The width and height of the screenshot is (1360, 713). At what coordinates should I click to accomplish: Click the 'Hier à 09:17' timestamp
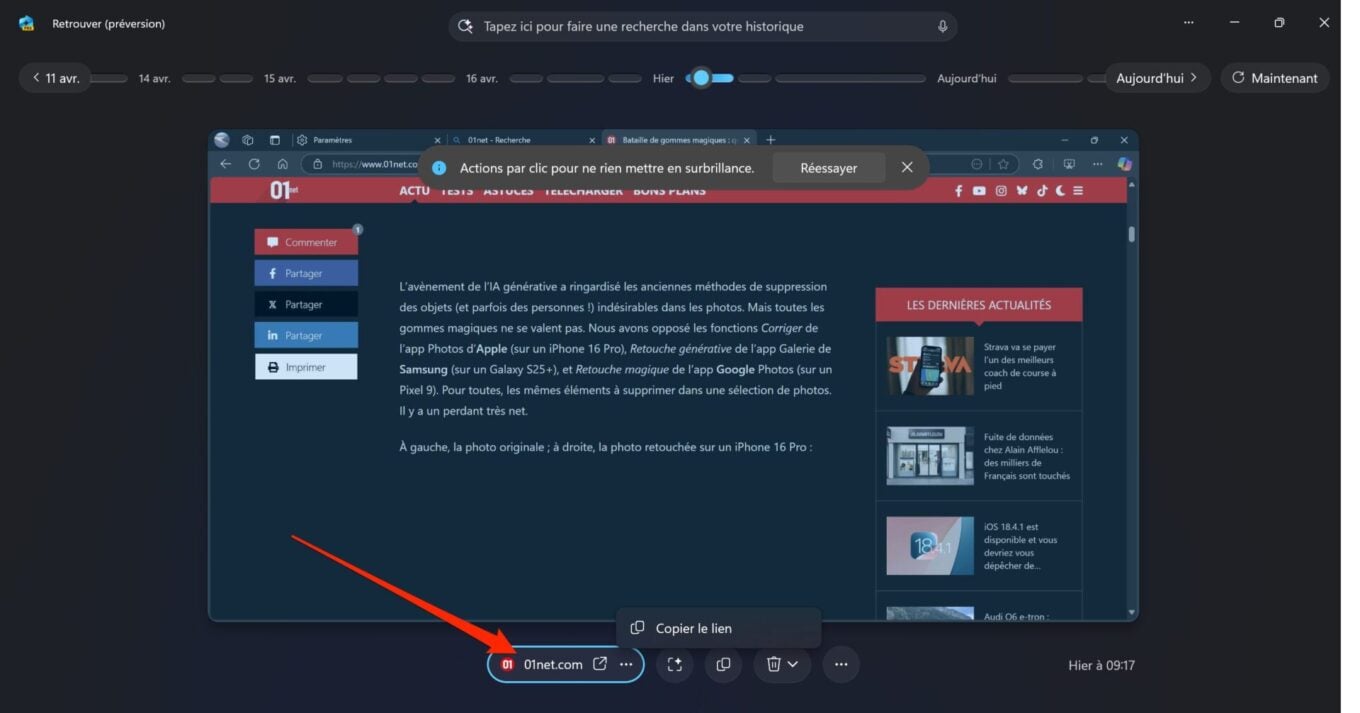(1101, 665)
